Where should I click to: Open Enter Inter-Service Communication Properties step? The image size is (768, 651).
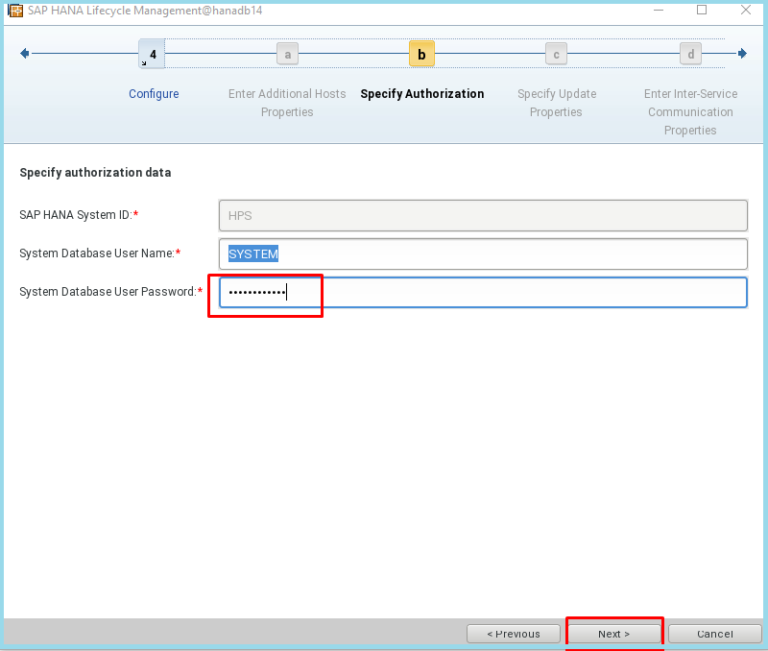pos(691,112)
